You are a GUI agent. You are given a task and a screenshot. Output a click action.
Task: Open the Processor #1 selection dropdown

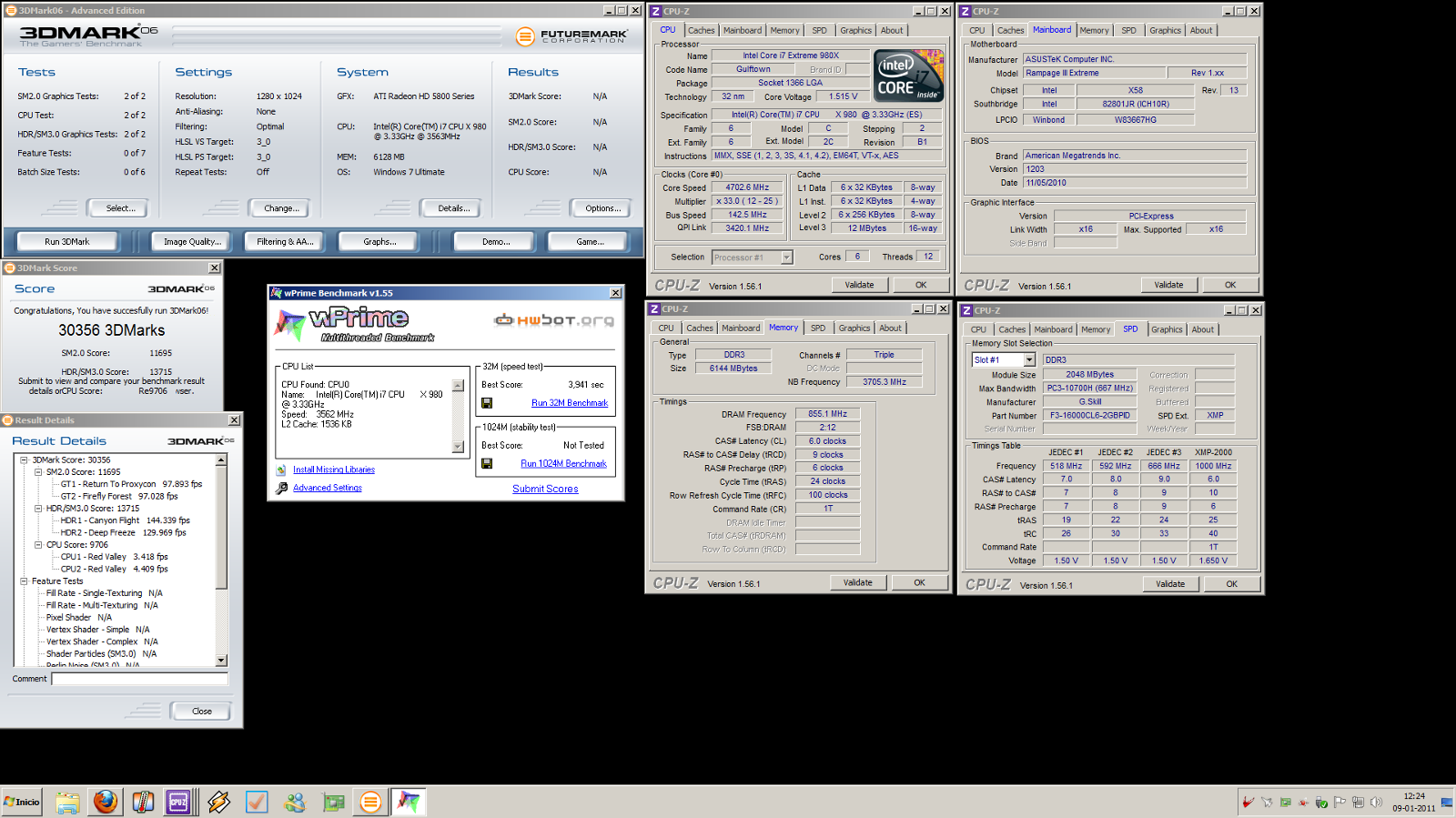(787, 258)
